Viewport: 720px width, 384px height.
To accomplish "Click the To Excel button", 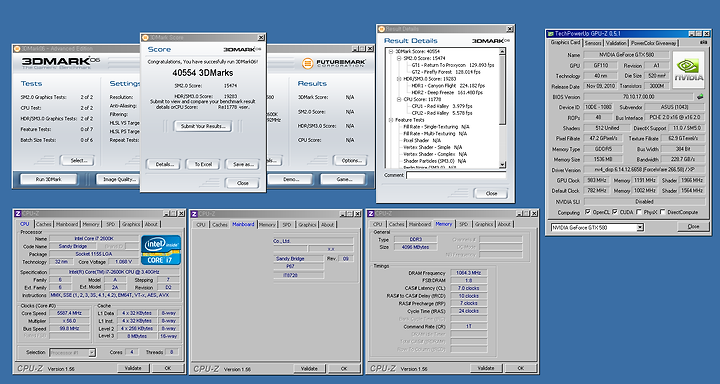I will click(x=203, y=164).
